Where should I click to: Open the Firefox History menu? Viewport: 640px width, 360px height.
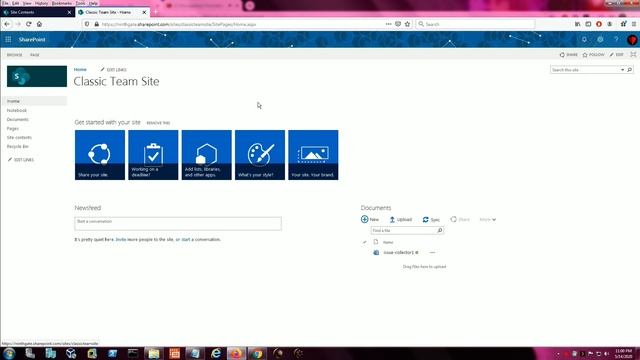coord(41,3)
